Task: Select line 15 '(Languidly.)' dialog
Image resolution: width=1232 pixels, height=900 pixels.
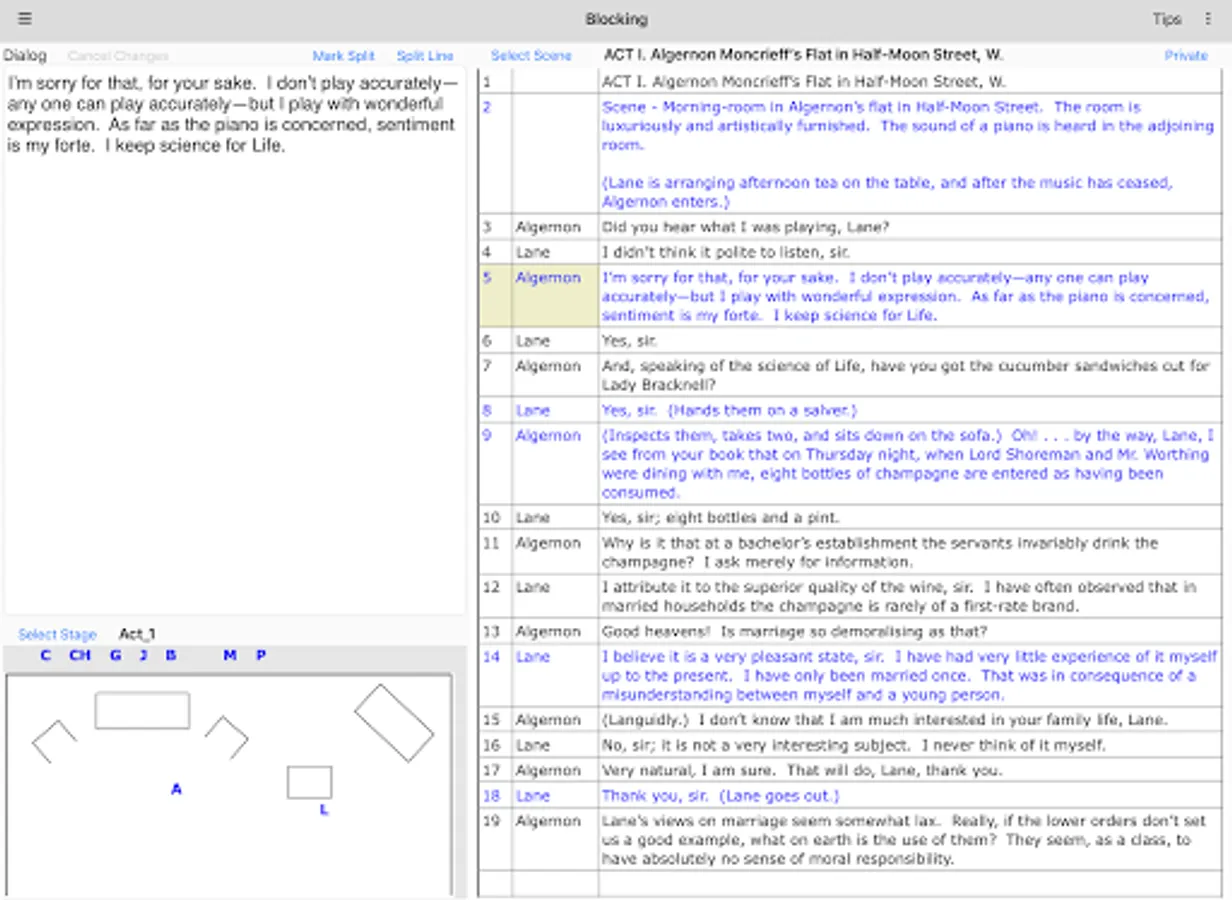Action: [x=850, y=719]
